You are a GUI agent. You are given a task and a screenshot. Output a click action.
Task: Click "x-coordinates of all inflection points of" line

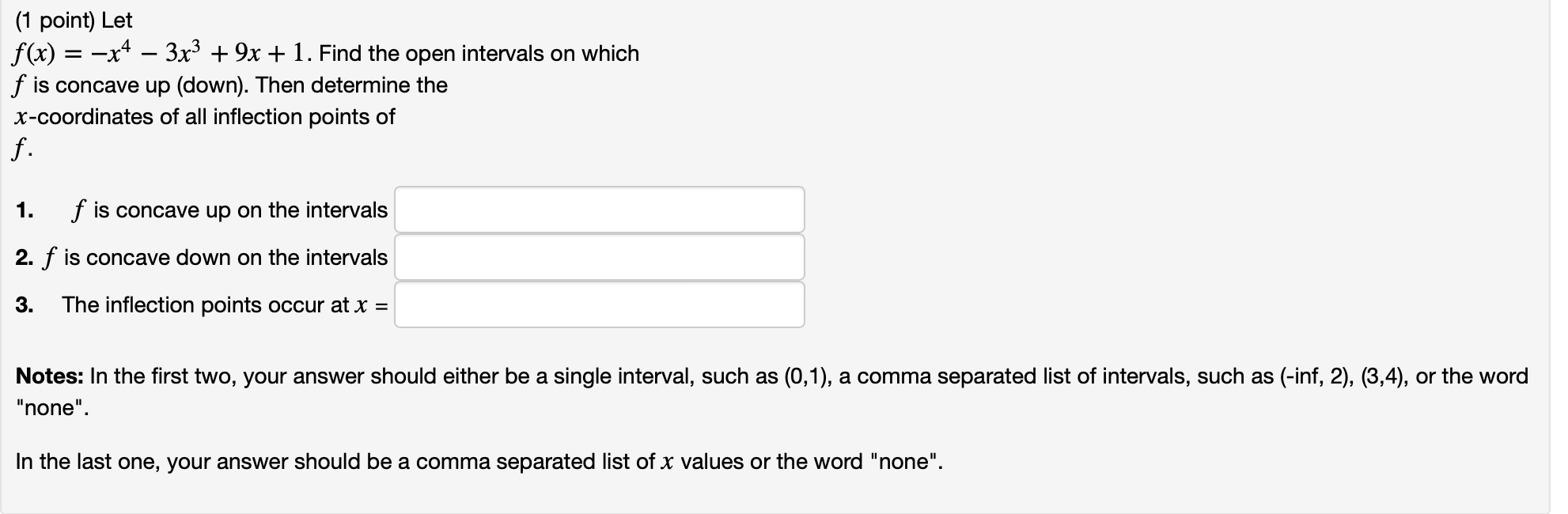coord(204,117)
